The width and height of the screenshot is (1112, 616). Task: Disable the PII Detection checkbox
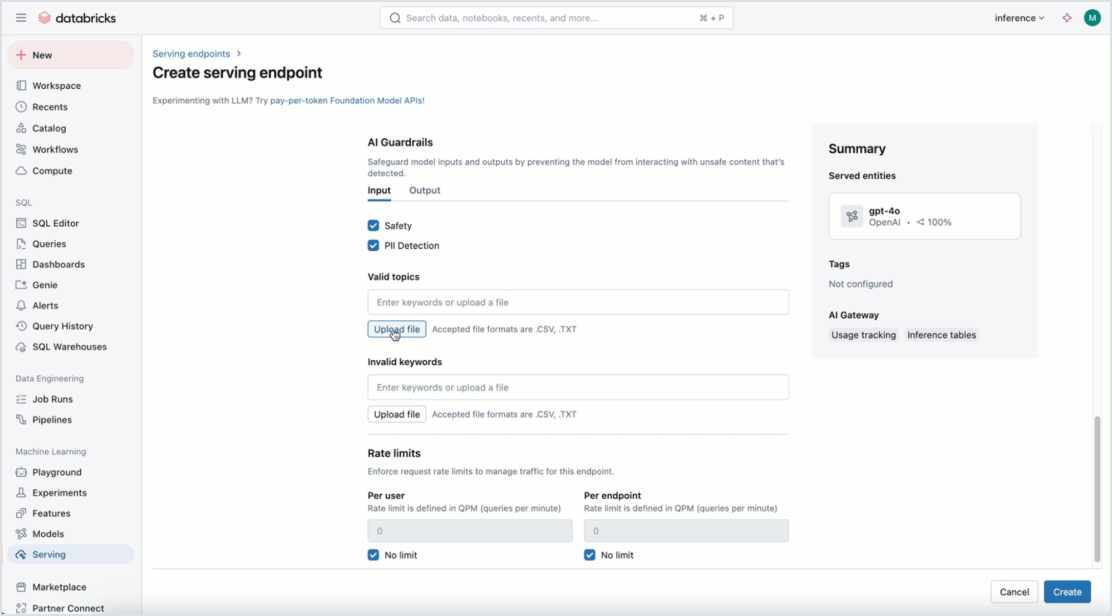pos(373,246)
